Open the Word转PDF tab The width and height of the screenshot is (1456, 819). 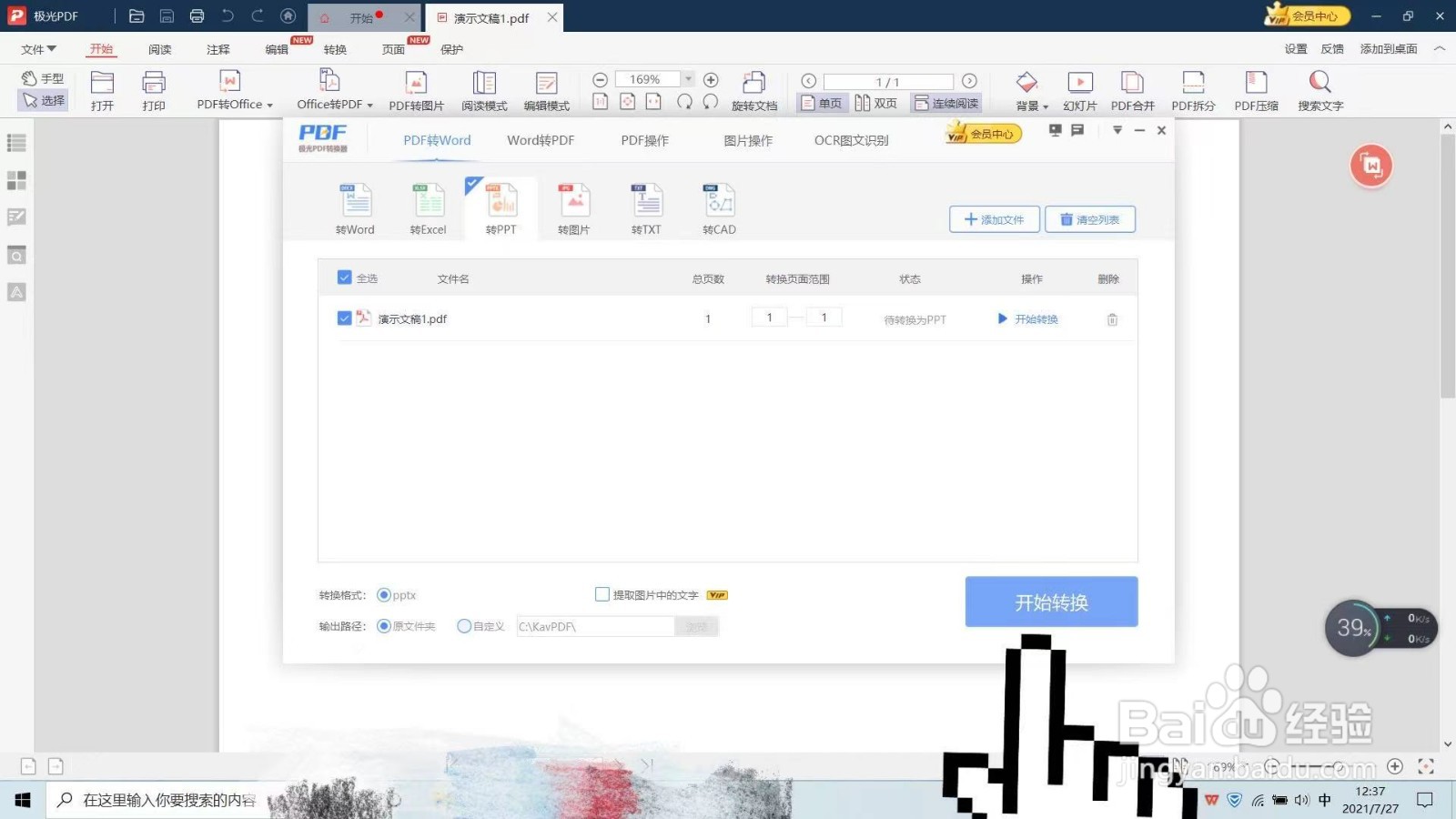[x=541, y=140]
